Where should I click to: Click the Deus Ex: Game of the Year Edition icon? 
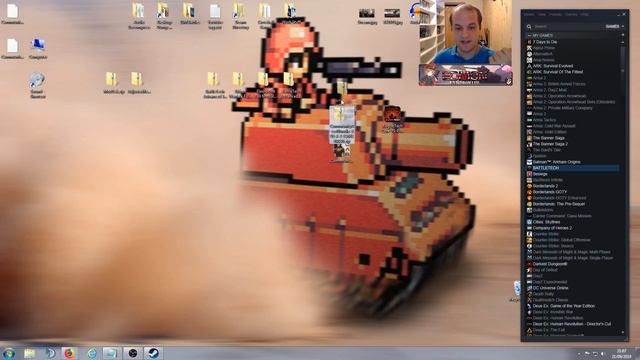click(x=529, y=306)
